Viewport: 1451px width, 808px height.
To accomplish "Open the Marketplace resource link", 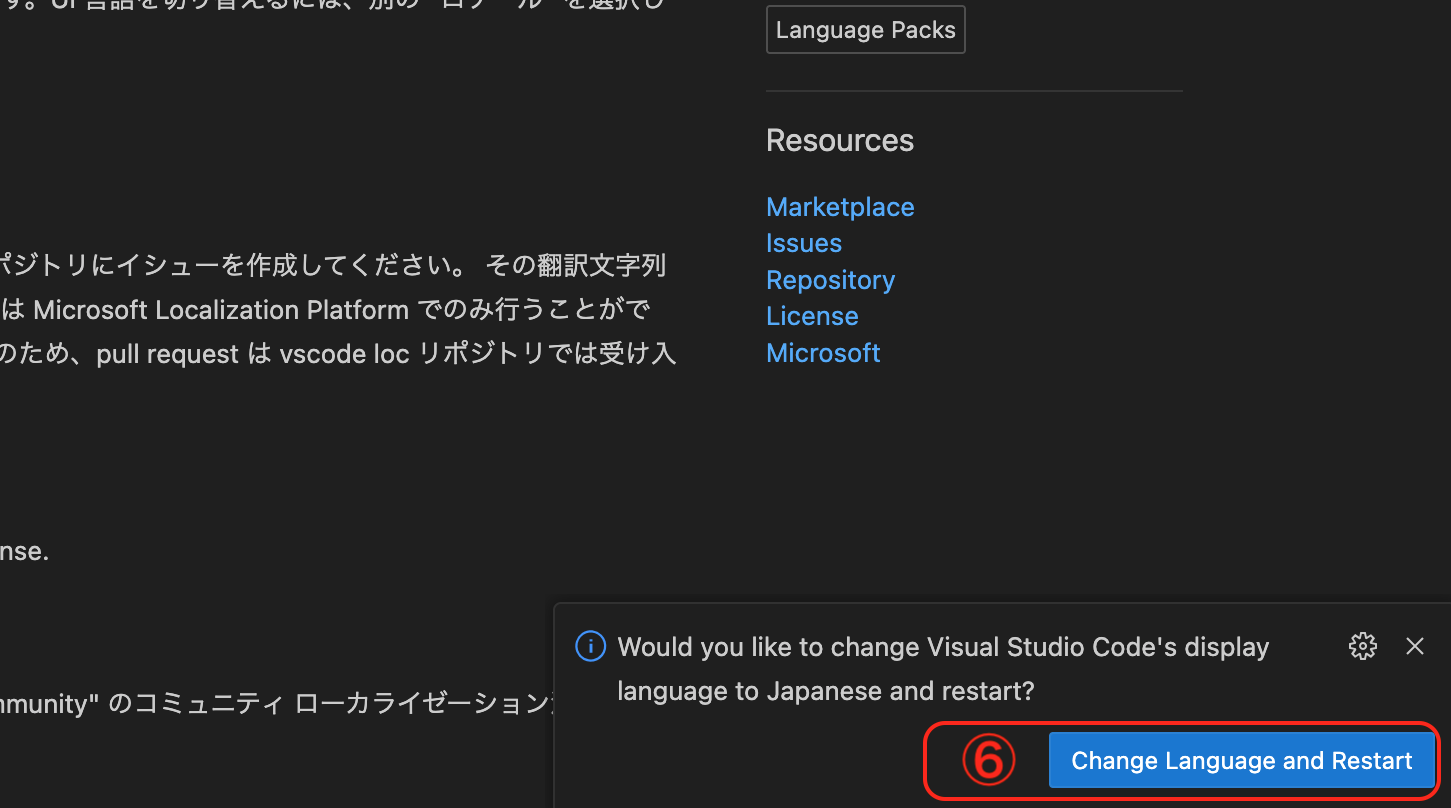I will (840, 207).
